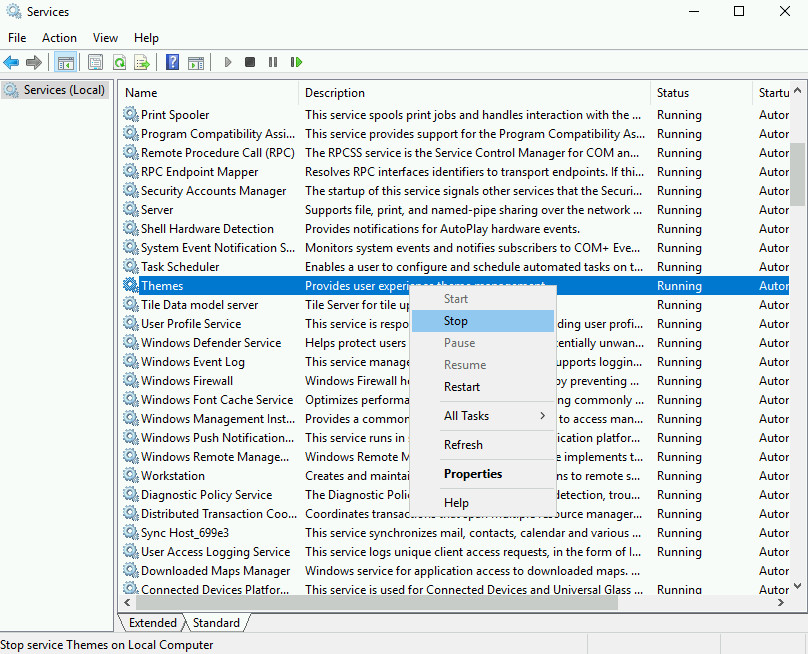Click the Restart Service toolbar icon
Image resolution: width=808 pixels, height=654 pixels.
tap(296, 62)
